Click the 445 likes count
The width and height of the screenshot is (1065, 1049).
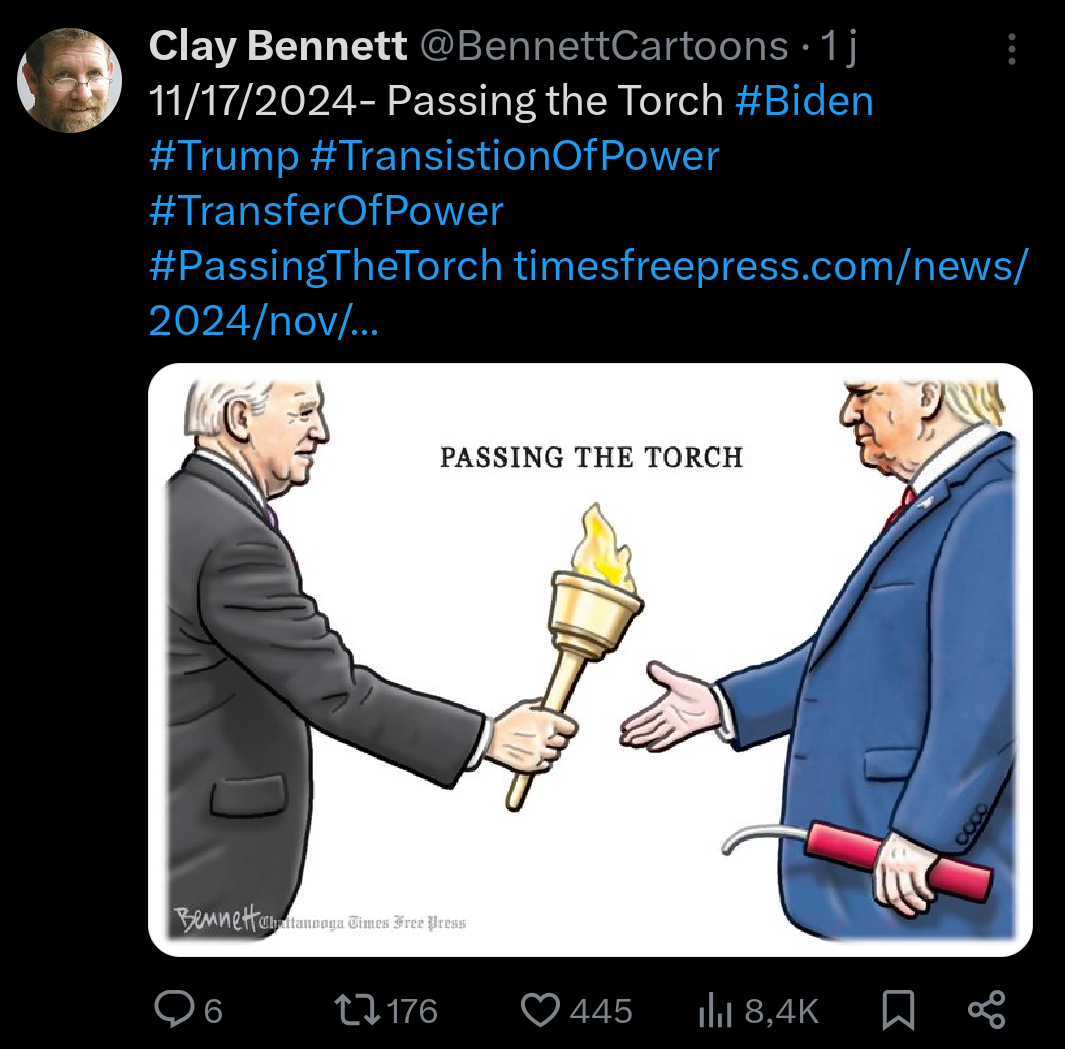tap(601, 1011)
